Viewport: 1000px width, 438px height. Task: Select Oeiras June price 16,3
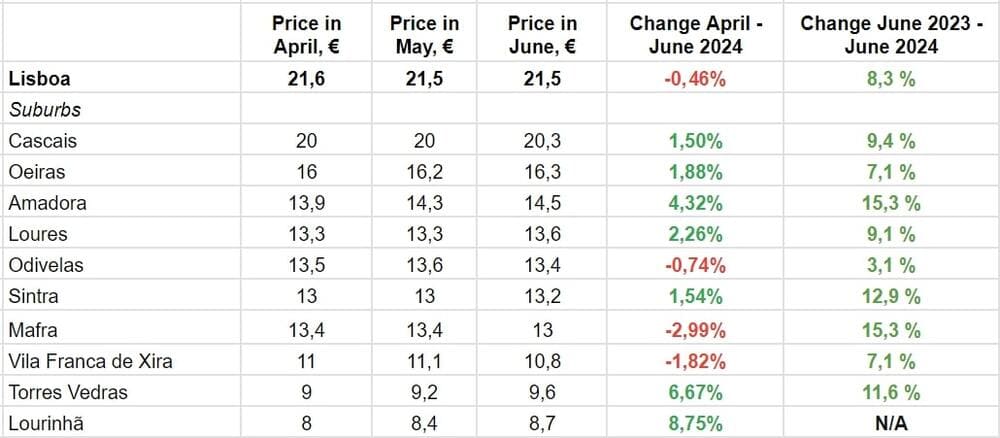coord(542,172)
